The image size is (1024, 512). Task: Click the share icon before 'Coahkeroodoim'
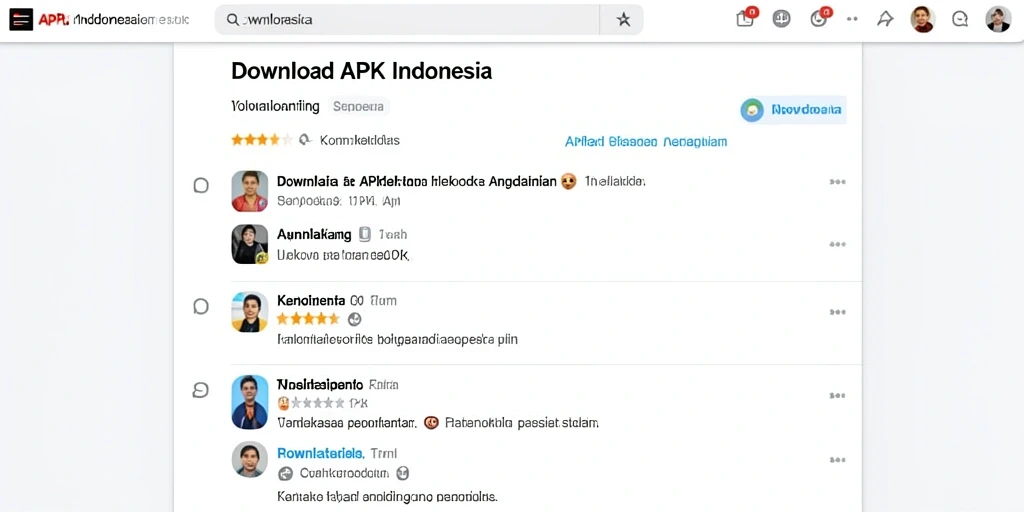coord(285,473)
